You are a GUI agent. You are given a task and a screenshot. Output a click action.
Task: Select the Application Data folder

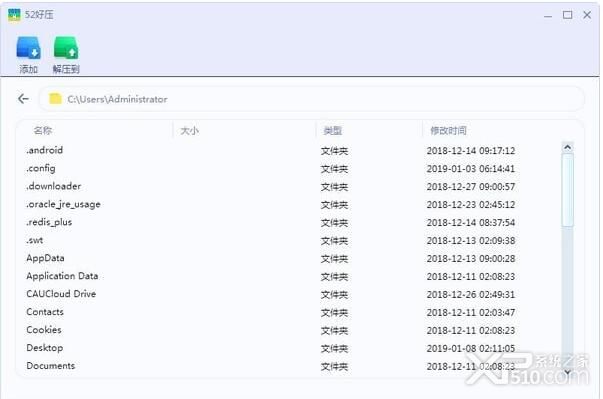click(62, 276)
